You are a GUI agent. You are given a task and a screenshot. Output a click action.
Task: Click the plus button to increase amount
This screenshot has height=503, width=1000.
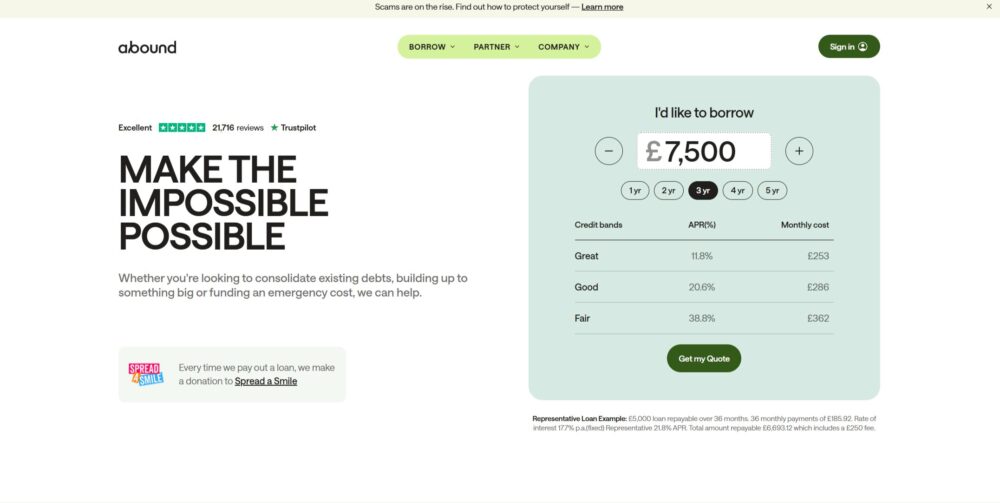coord(799,151)
